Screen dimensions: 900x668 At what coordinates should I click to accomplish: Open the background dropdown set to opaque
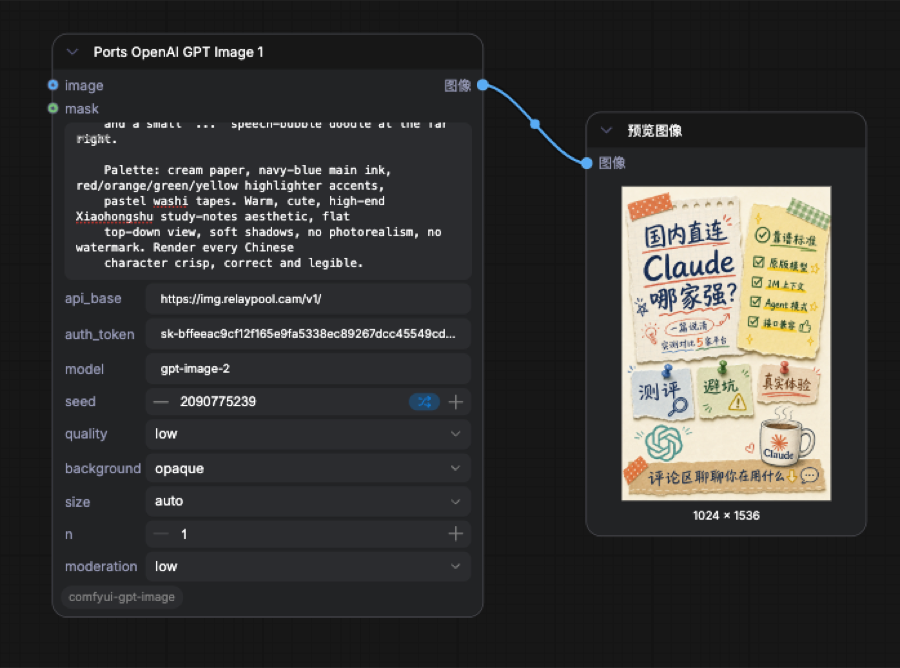click(308, 468)
